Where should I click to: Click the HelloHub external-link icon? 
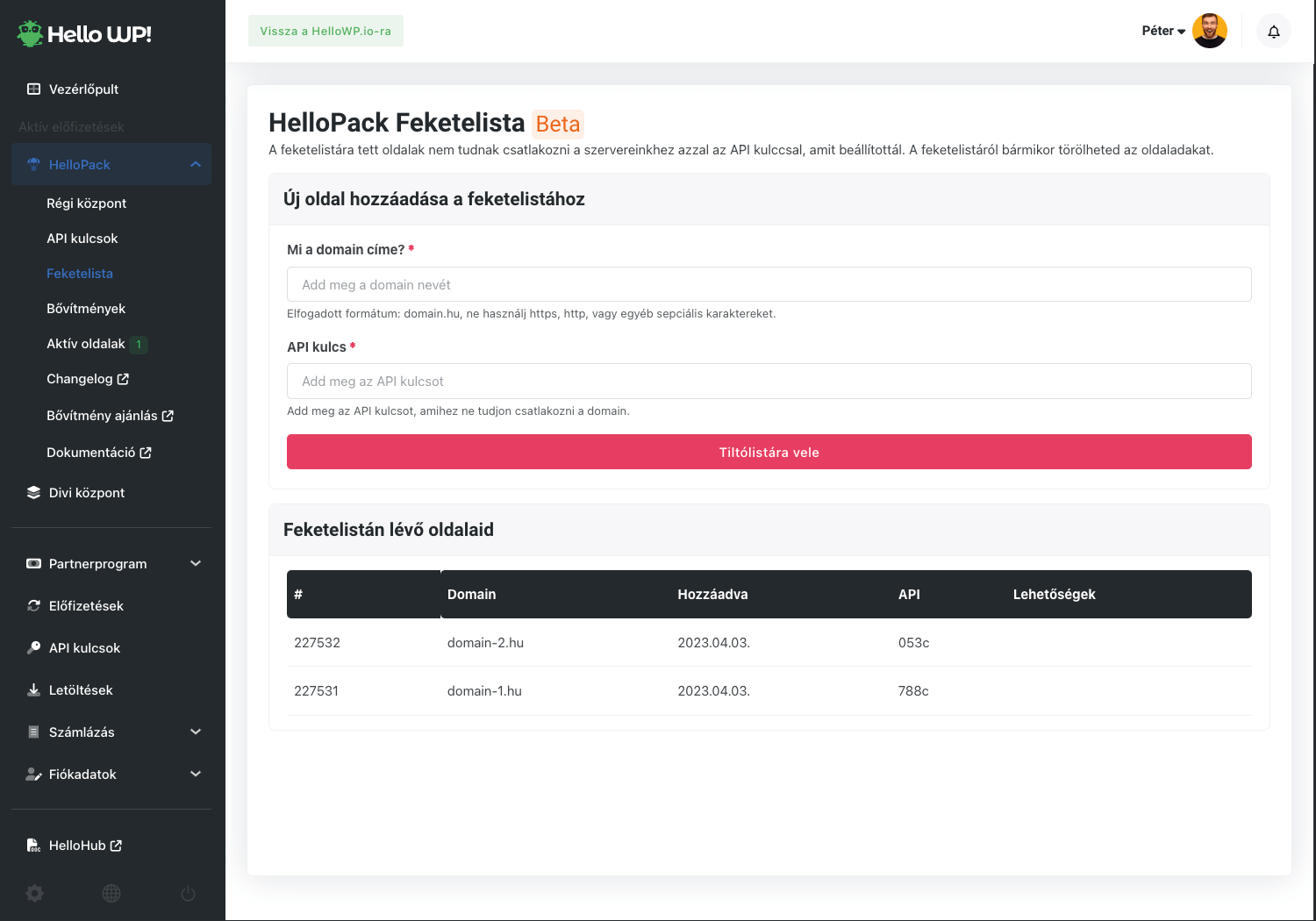point(116,846)
